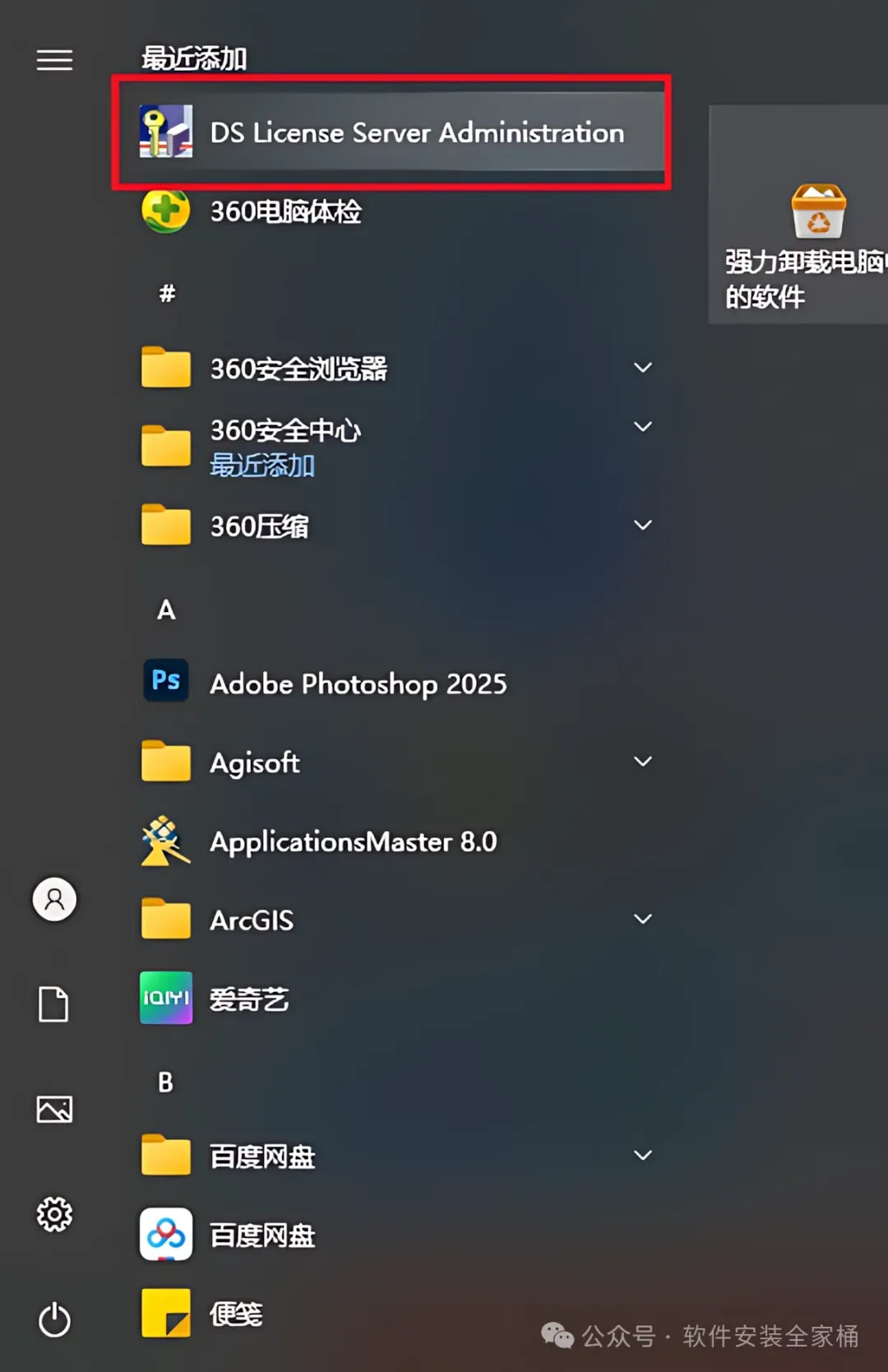Click the Agisoft folder icon

pyautogui.click(x=166, y=761)
